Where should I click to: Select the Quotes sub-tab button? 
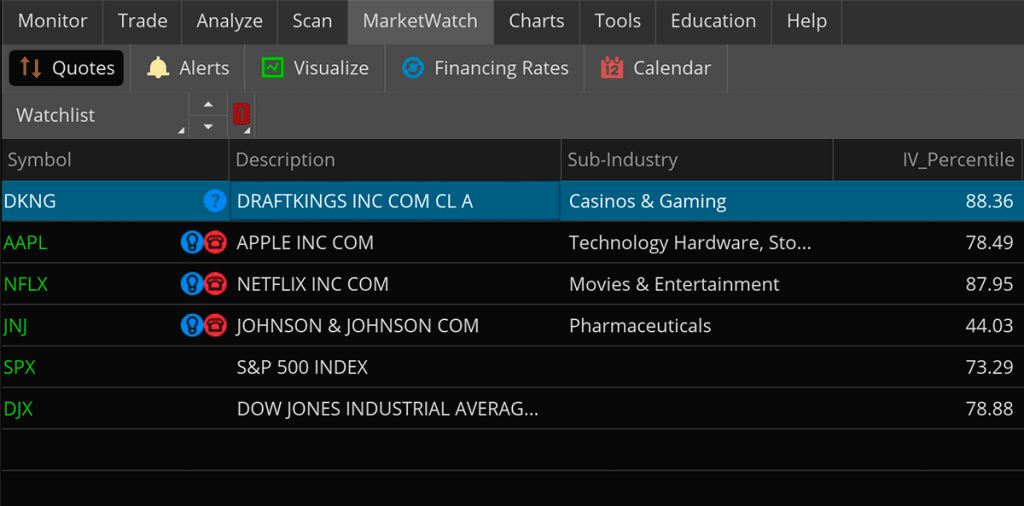[x=67, y=68]
